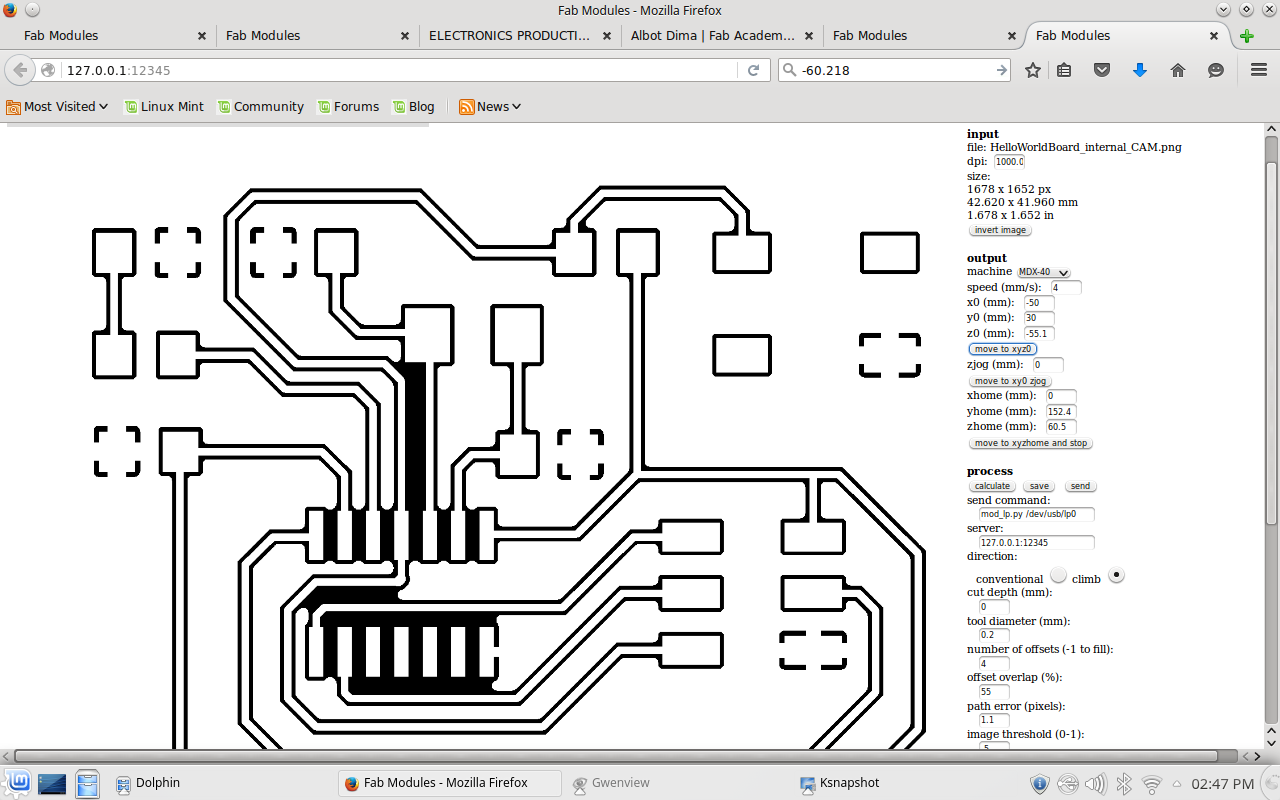Open the News feed bookmark dropdown

click(490, 106)
